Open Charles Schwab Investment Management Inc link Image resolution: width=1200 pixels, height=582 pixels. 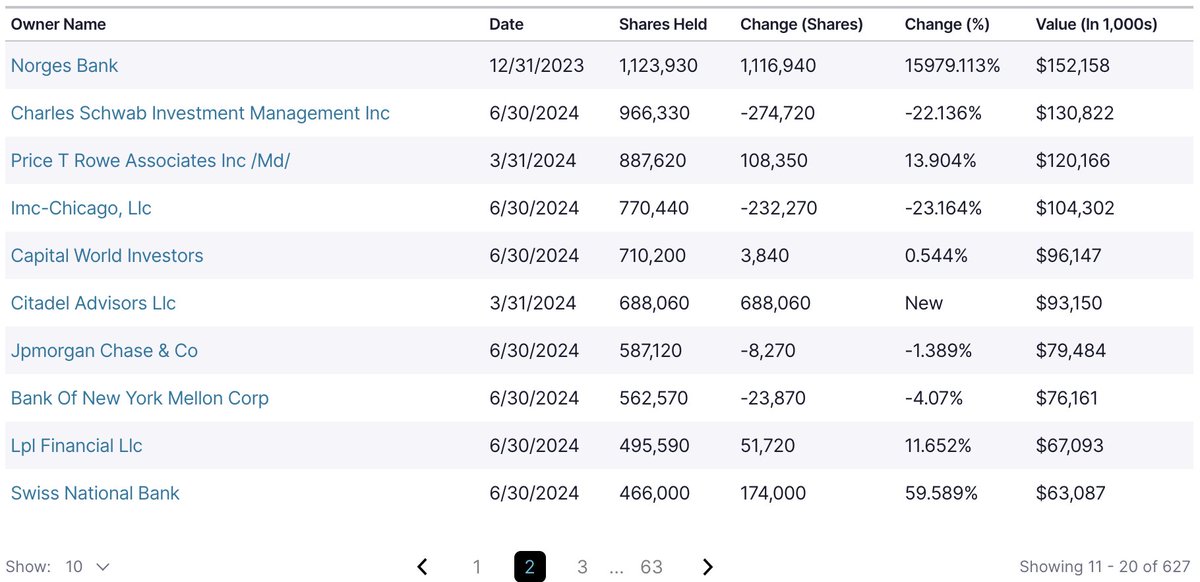[x=200, y=113]
